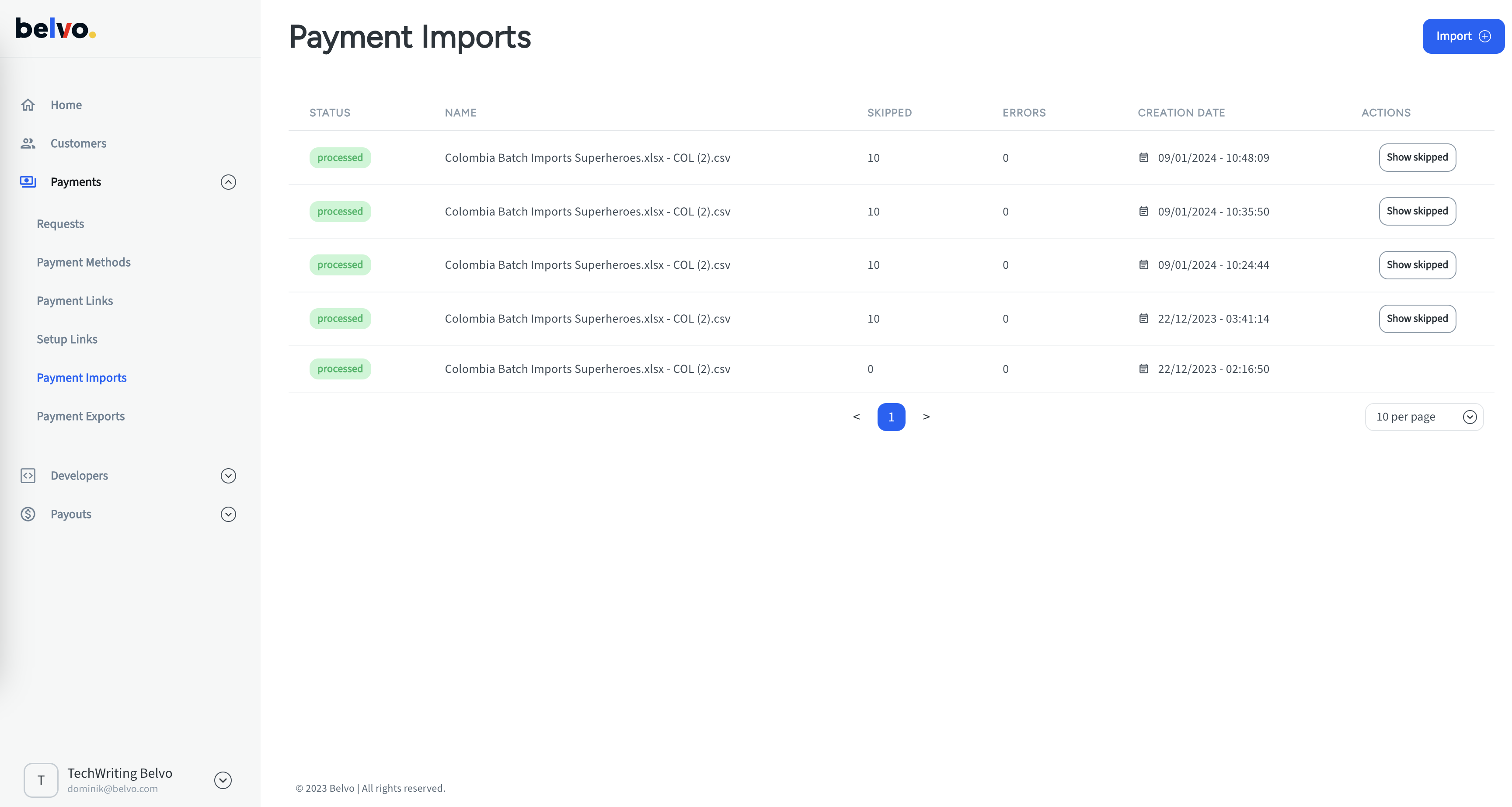Show skipped for the 10:48:09 import

pyautogui.click(x=1417, y=157)
